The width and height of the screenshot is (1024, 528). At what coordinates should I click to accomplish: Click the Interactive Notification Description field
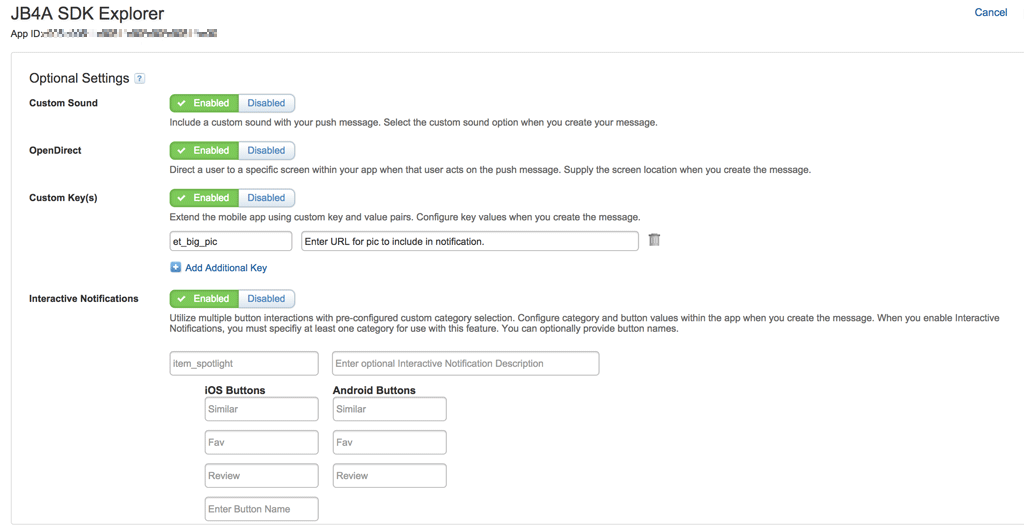tap(465, 363)
